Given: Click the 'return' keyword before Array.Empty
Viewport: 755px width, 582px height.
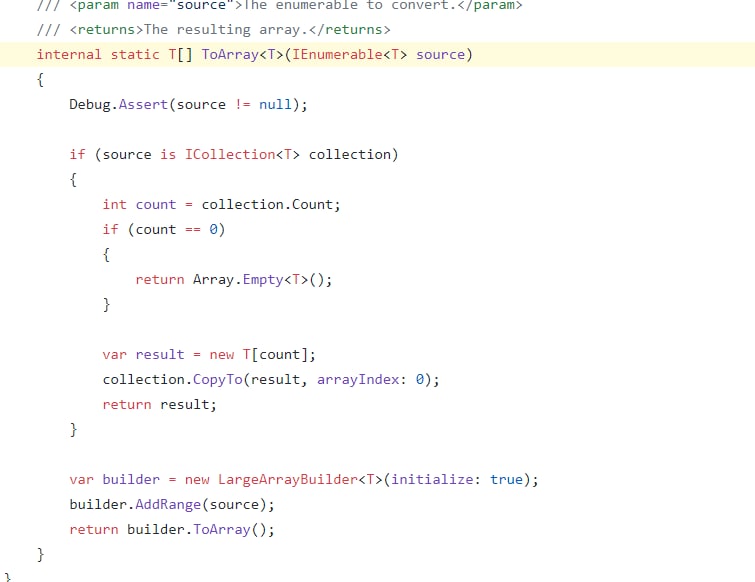Looking at the screenshot, I should (159, 280).
